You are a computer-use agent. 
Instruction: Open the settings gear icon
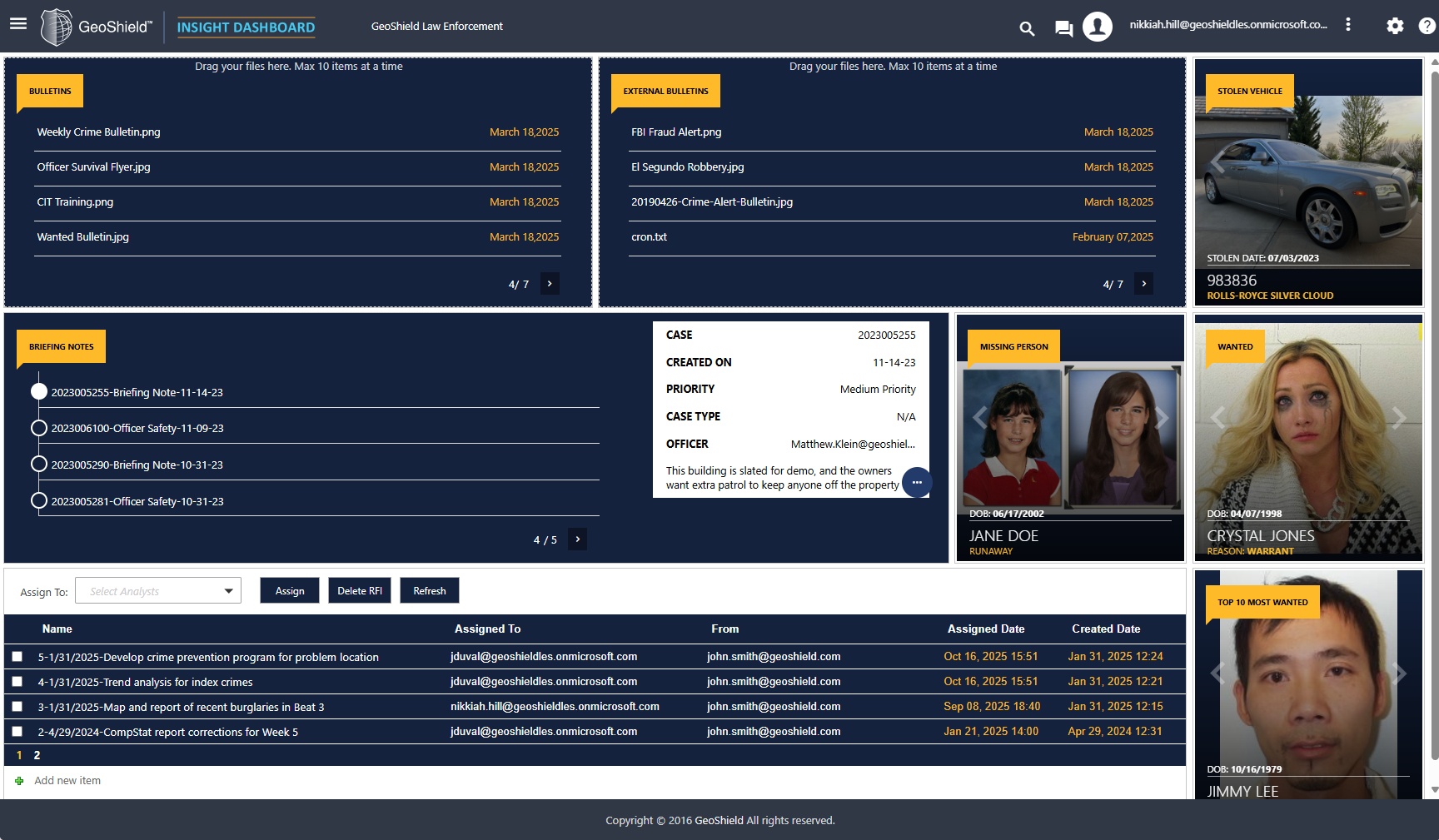tap(1395, 26)
